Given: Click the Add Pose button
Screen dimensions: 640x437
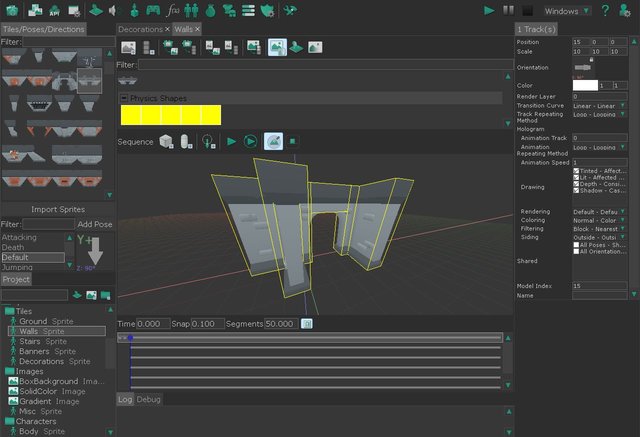Looking at the screenshot, I should coord(95,224).
